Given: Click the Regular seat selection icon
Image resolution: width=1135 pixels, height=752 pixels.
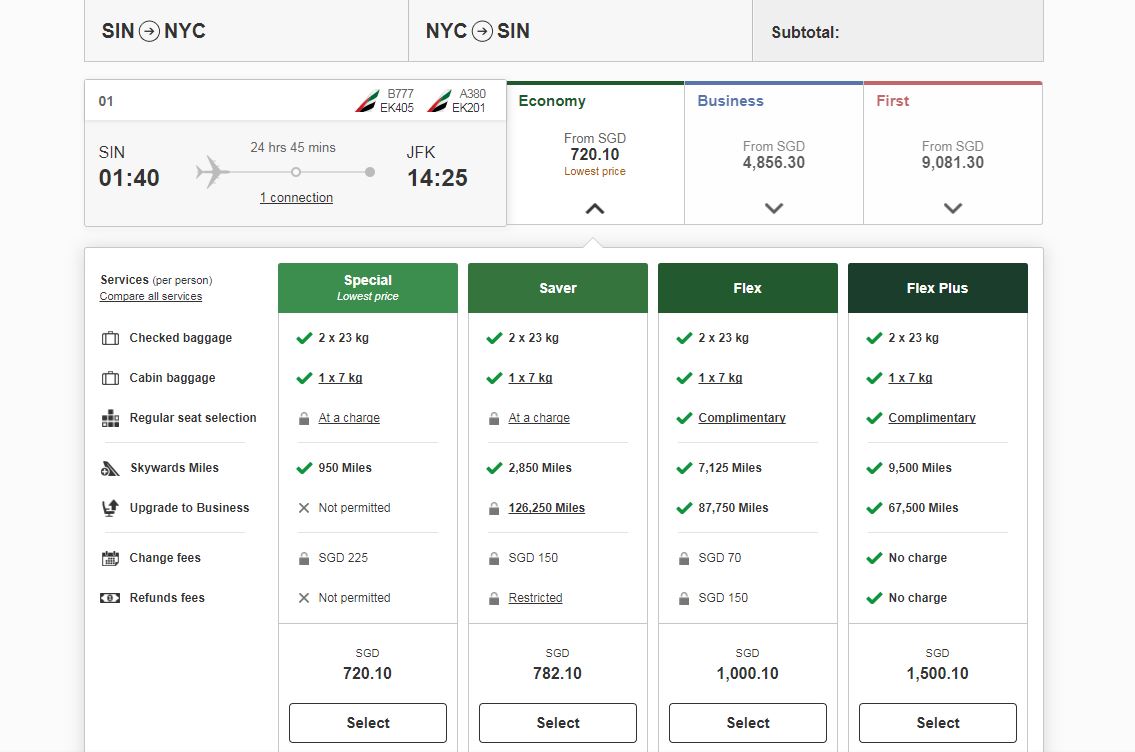Looking at the screenshot, I should [x=110, y=418].
